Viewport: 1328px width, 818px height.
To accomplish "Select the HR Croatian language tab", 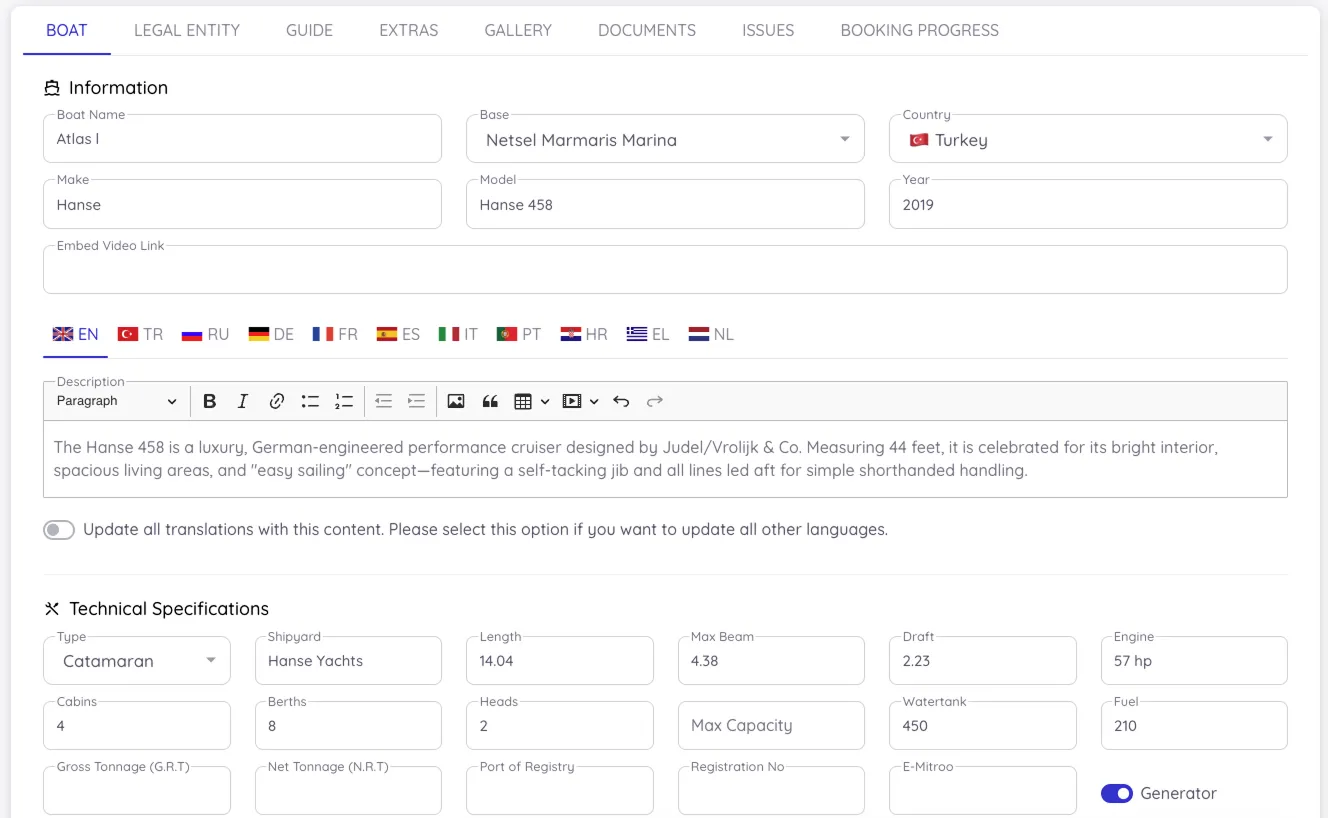I will 584,334.
